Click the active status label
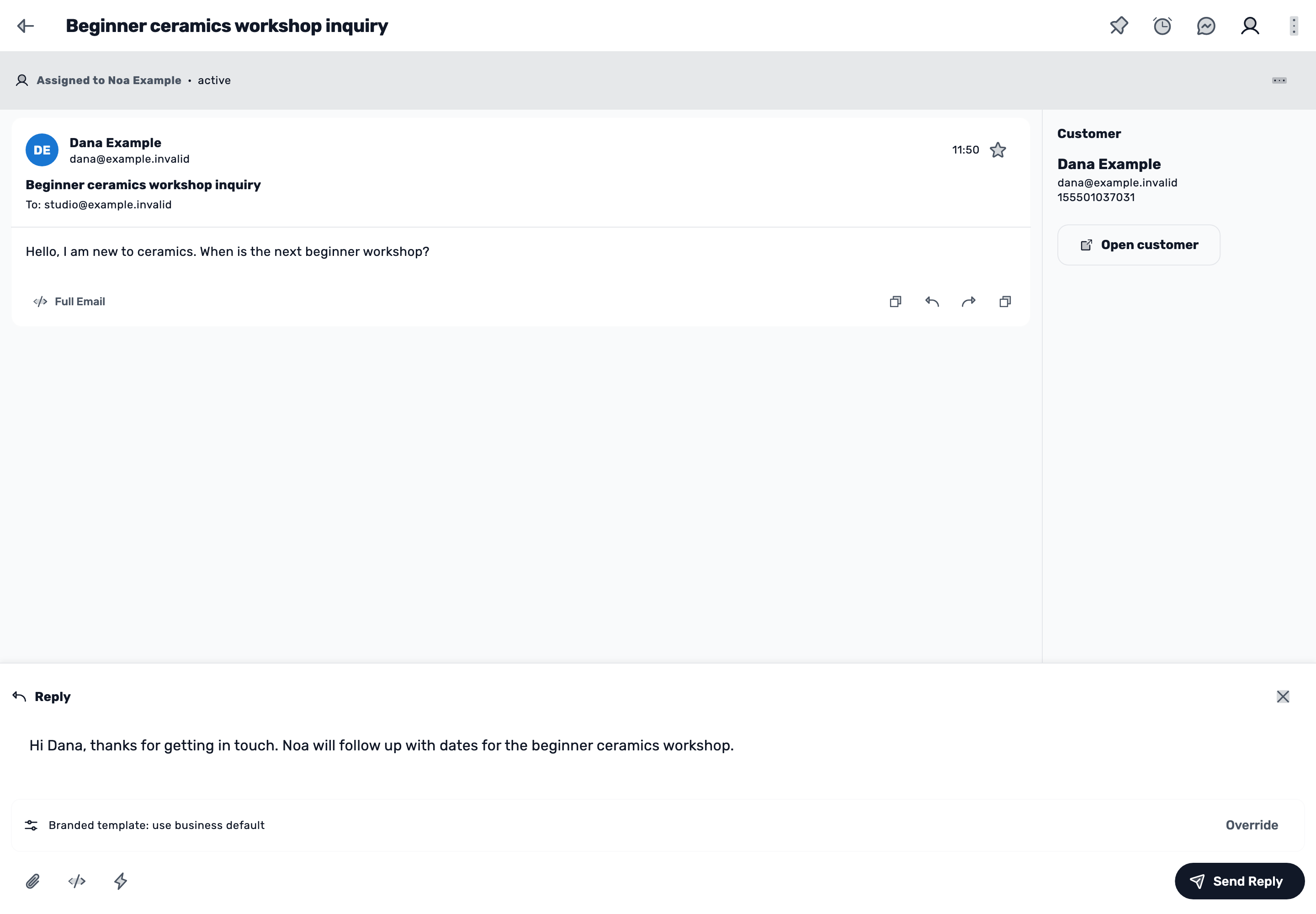The image size is (1316, 914). [214, 80]
